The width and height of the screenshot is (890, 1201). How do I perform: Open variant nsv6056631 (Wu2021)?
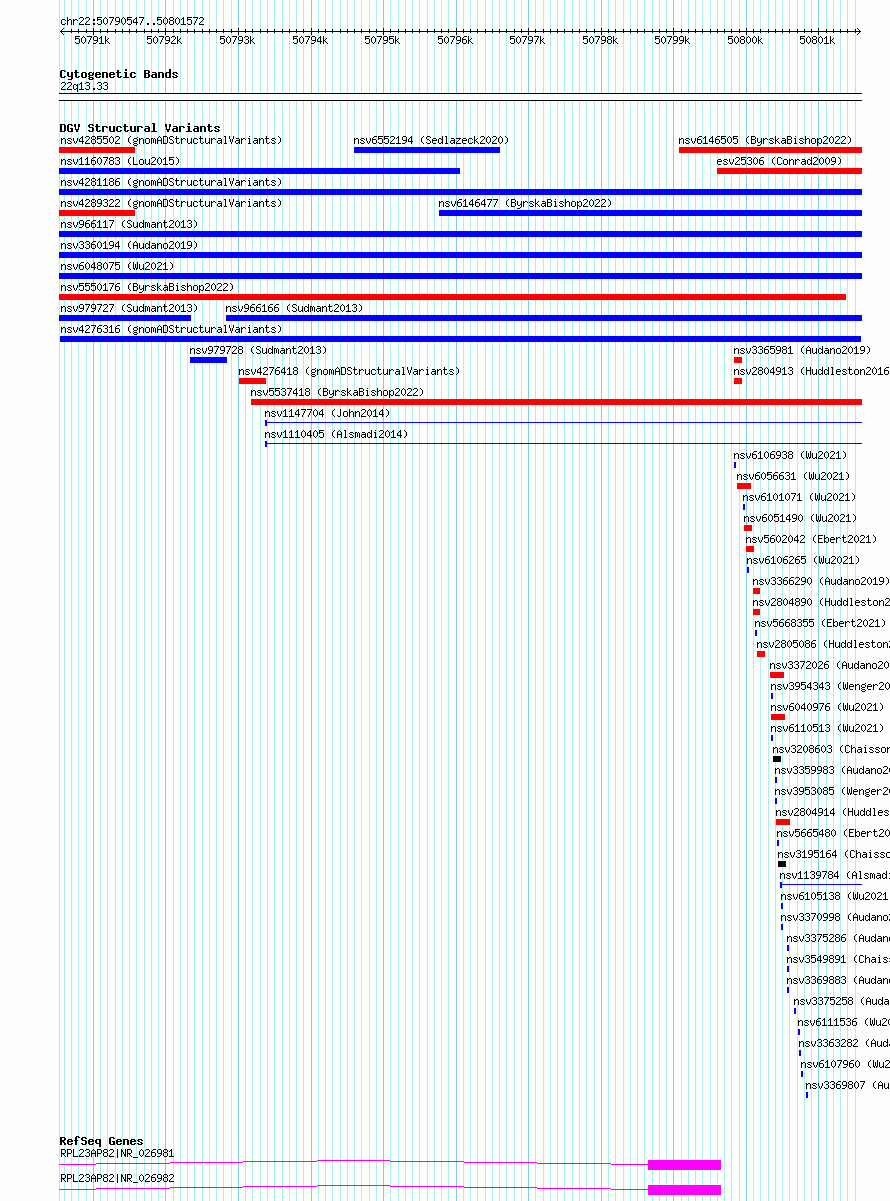tap(794, 476)
